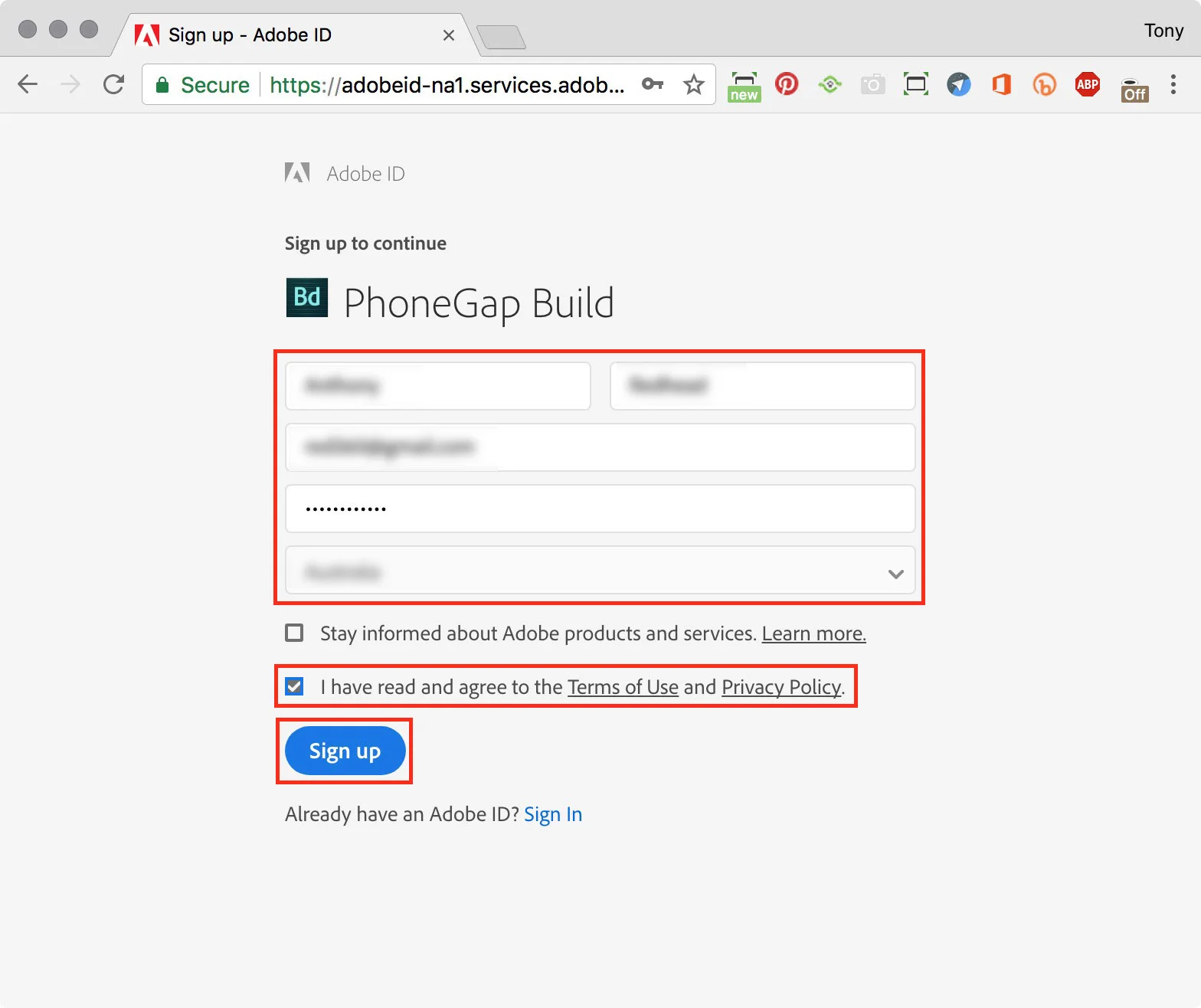Close the Sign up - Adobe ID tab
Screen dimensions: 1201x1008
[449, 35]
